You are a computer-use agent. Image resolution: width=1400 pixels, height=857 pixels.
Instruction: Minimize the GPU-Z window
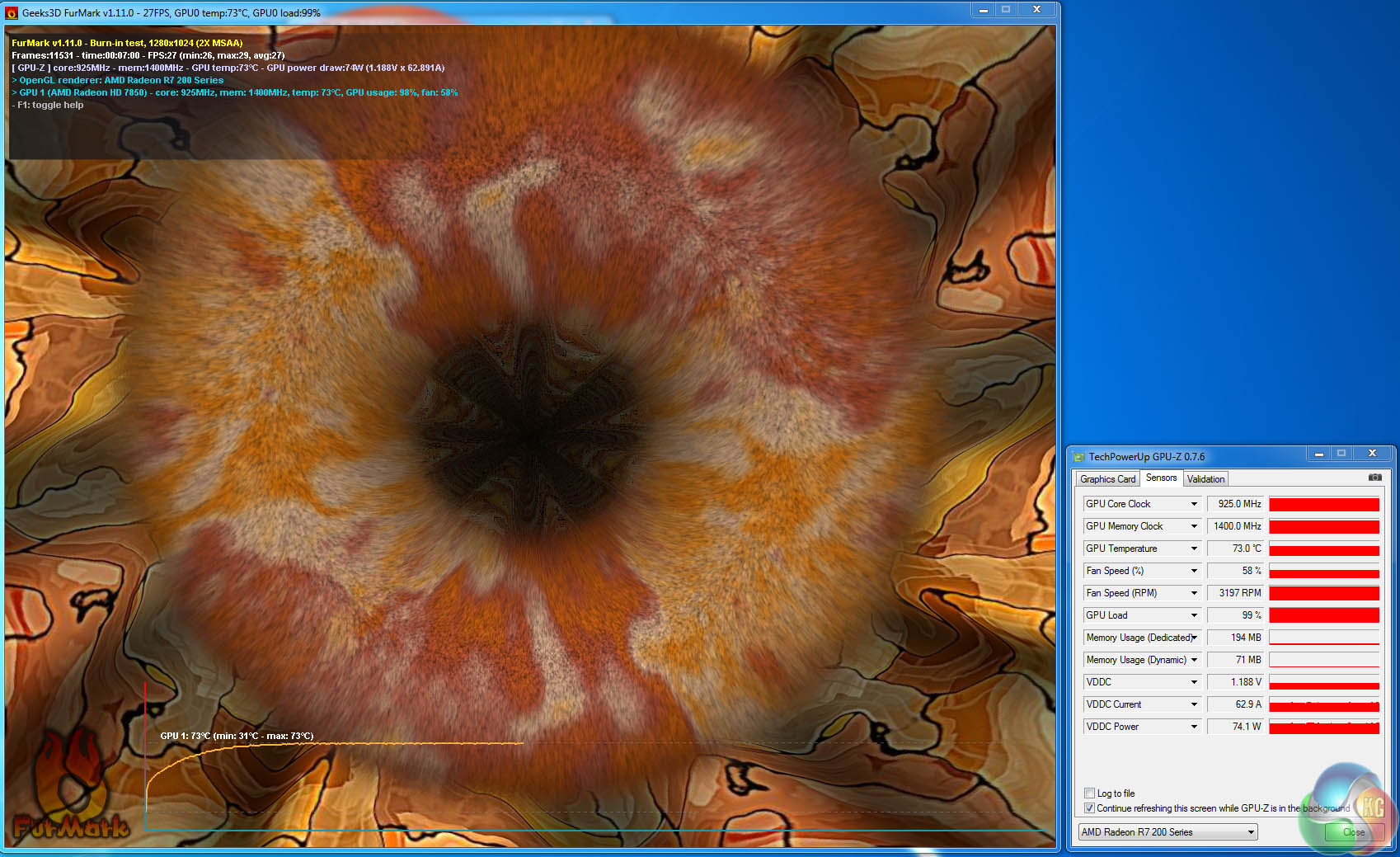click(1318, 454)
